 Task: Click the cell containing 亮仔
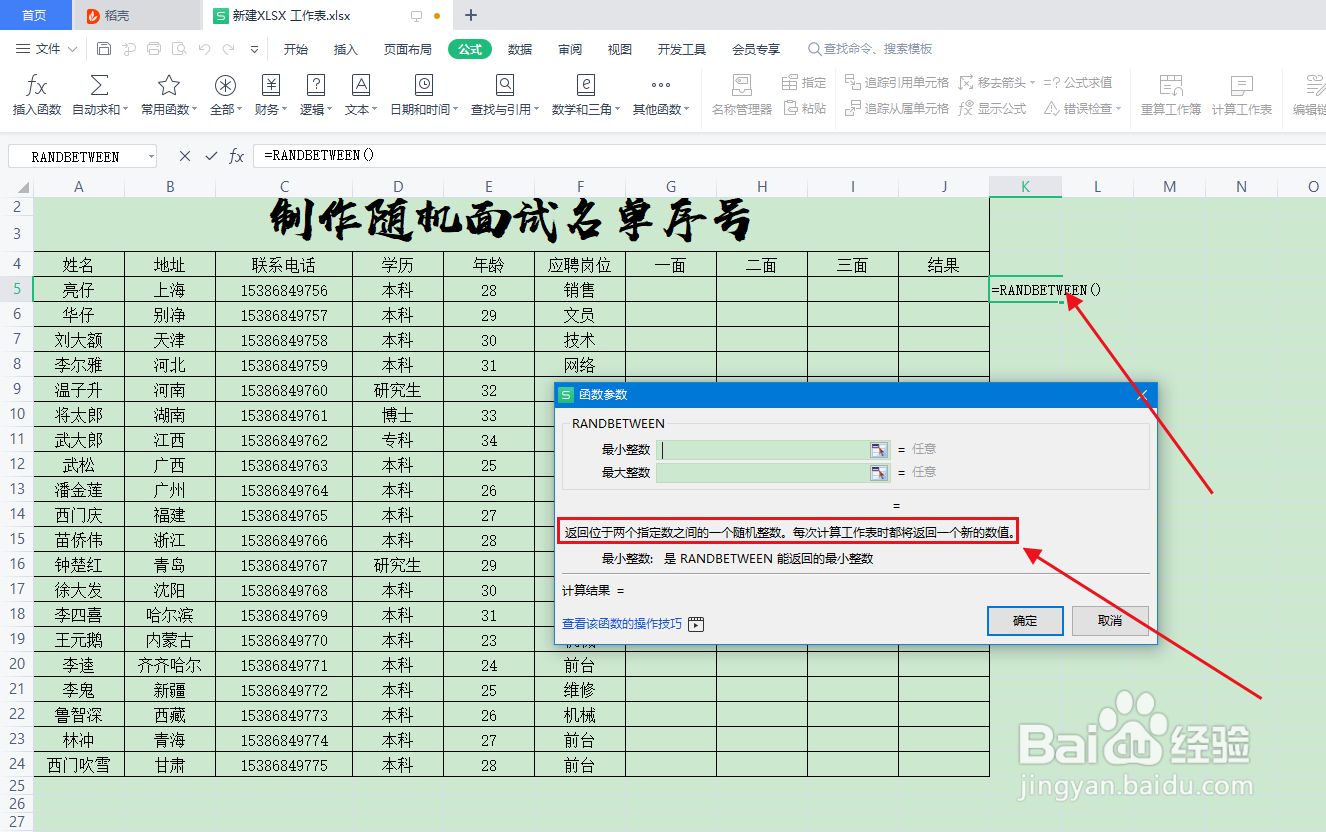[79, 290]
